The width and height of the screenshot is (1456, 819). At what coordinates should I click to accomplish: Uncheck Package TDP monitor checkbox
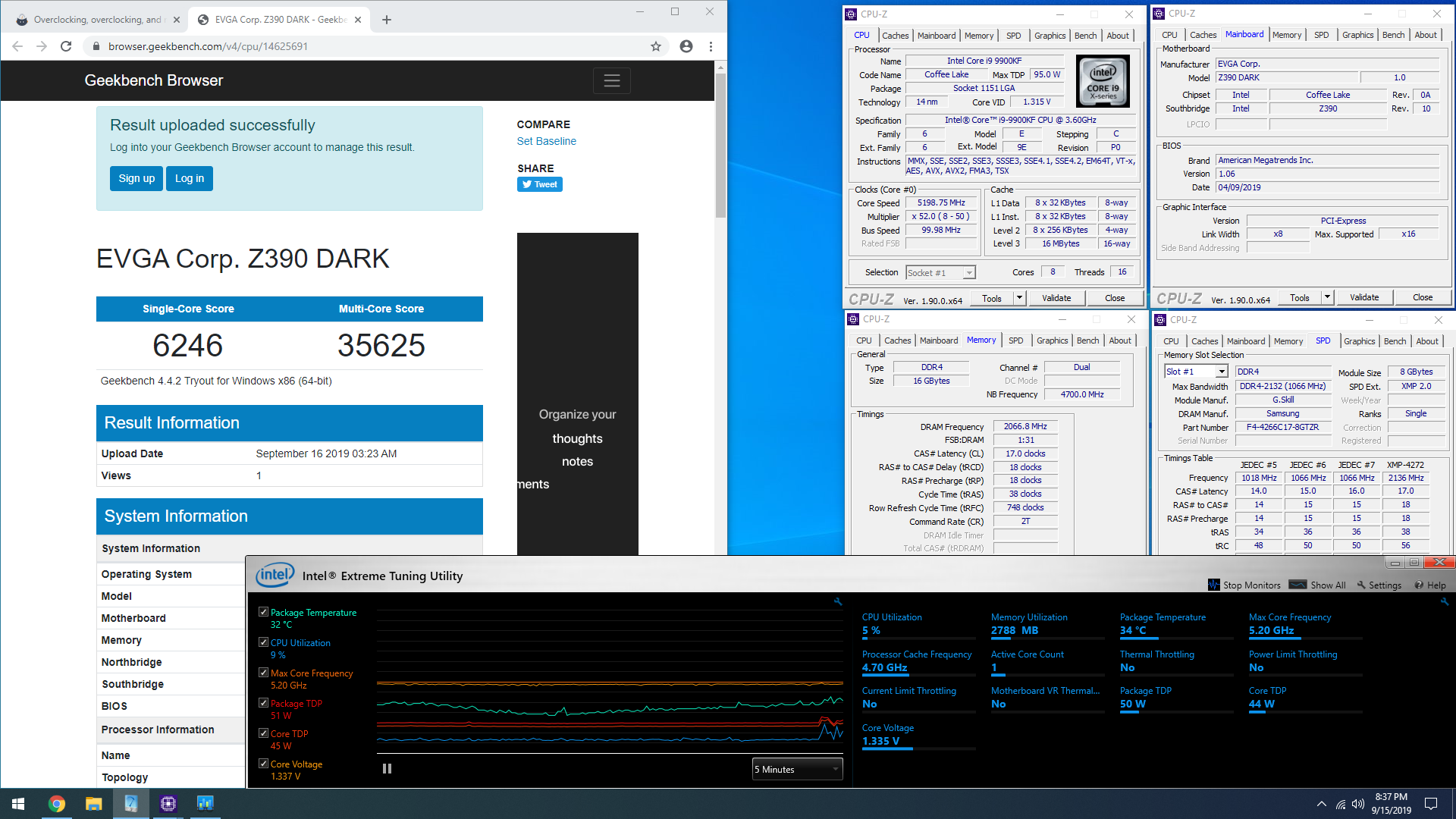[263, 702]
